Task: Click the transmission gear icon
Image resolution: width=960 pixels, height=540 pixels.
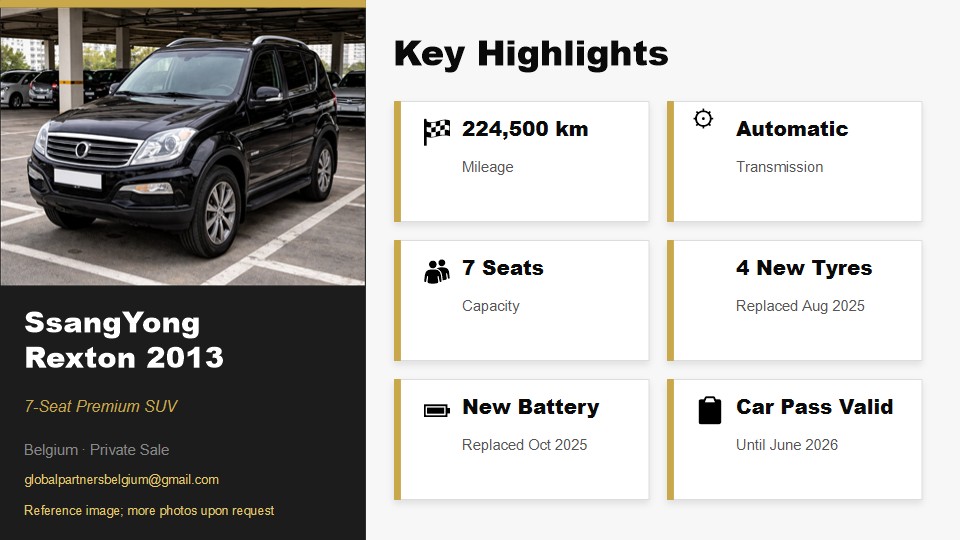Action: pyautogui.click(x=703, y=119)
